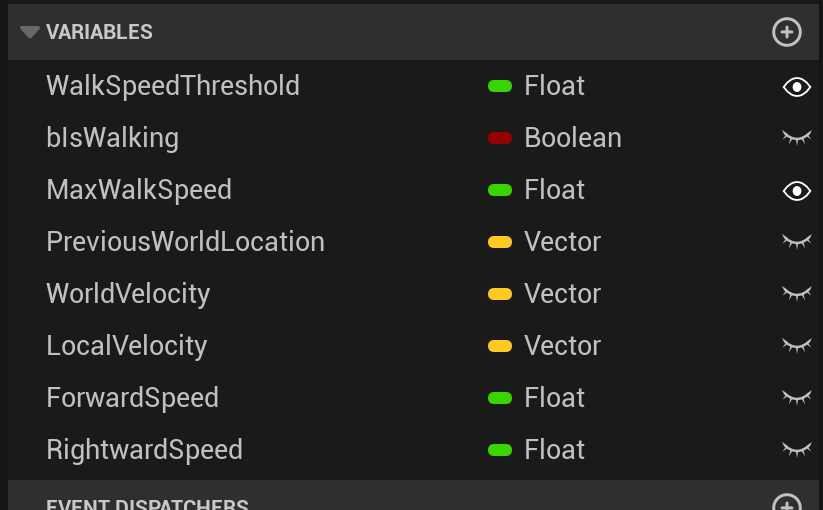Open the WalkSpeedThreshold Float type dropdown
This screenshot has height=510, width=823.
click(x=554, y=86)
